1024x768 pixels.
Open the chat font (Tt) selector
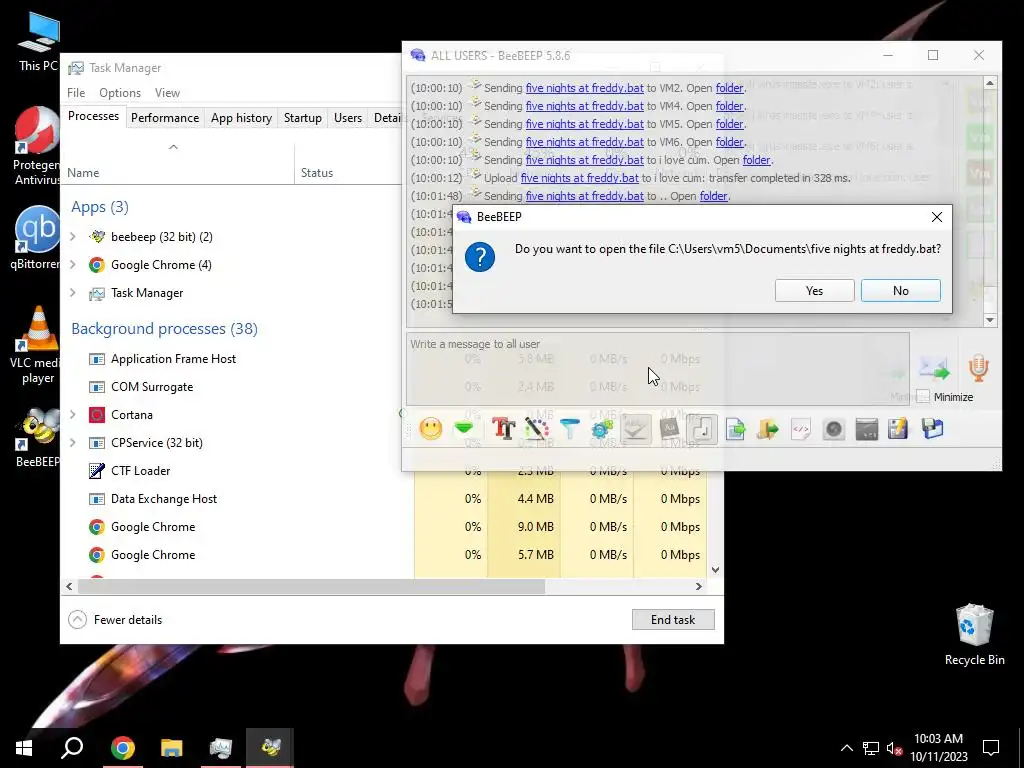[503, 428]
